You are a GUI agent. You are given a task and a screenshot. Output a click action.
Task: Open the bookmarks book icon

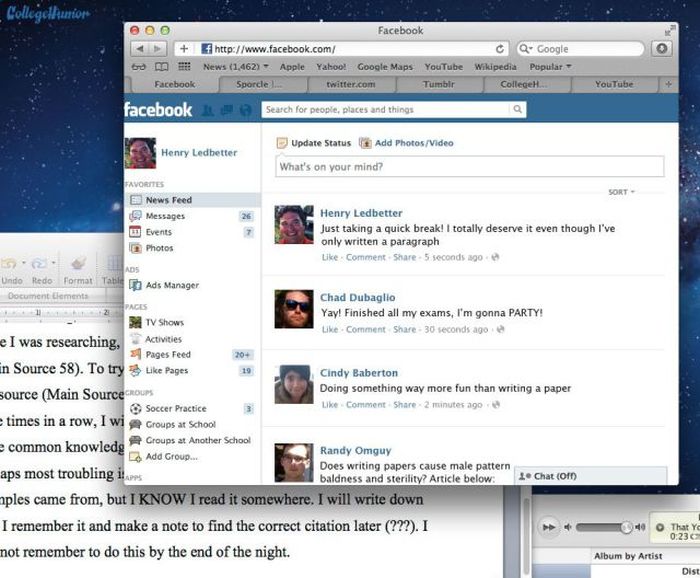point(161,67)
